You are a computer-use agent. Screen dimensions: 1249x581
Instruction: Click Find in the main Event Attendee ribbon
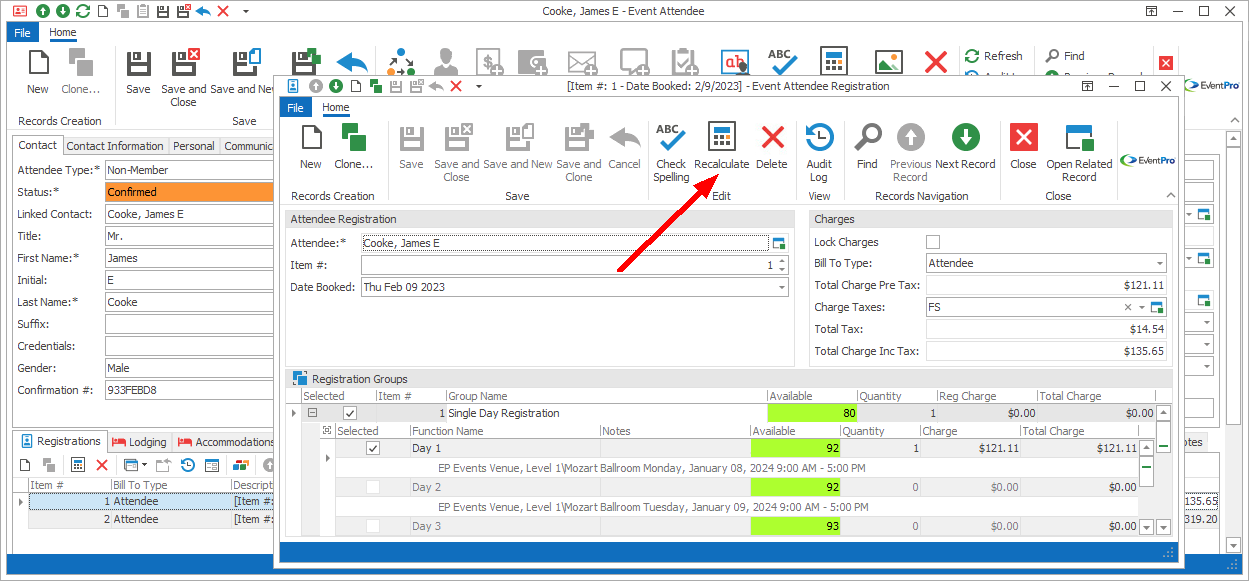click(x=1065, y=56)
